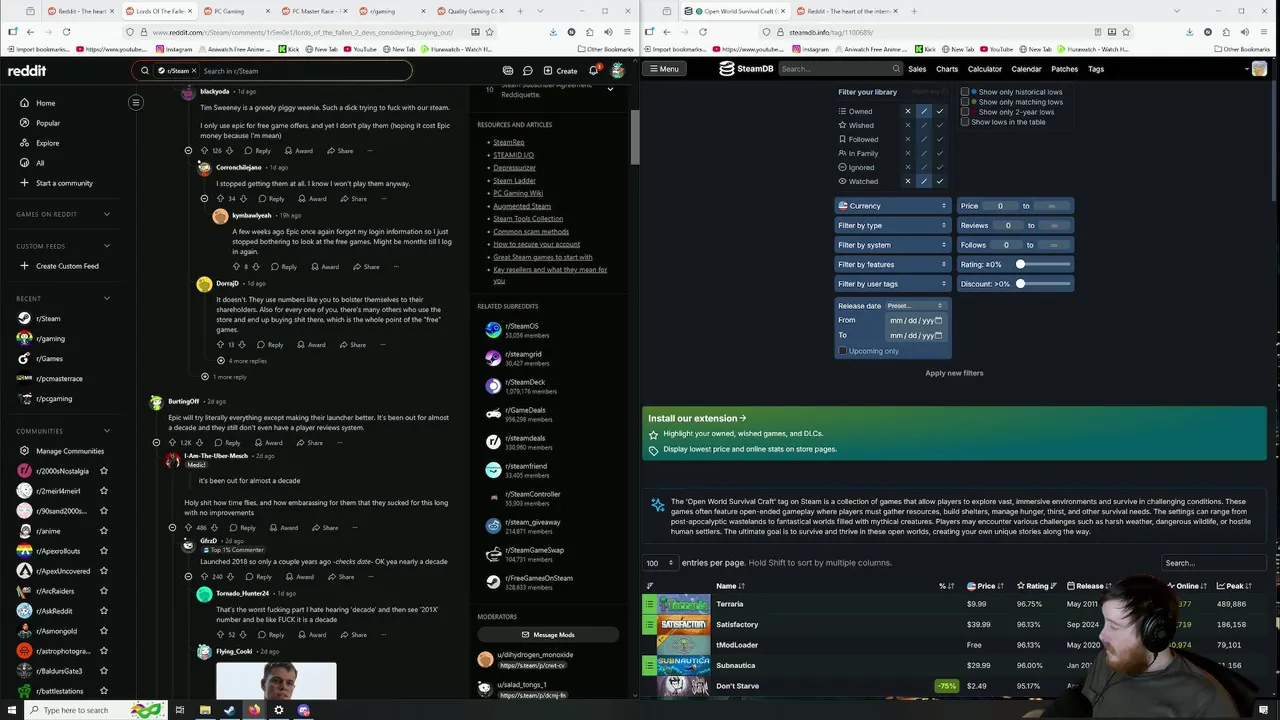This screenshot has width=1280, height=720.
Task: Downvote blackyoda's comment
Action: click(x=230, y=151)
